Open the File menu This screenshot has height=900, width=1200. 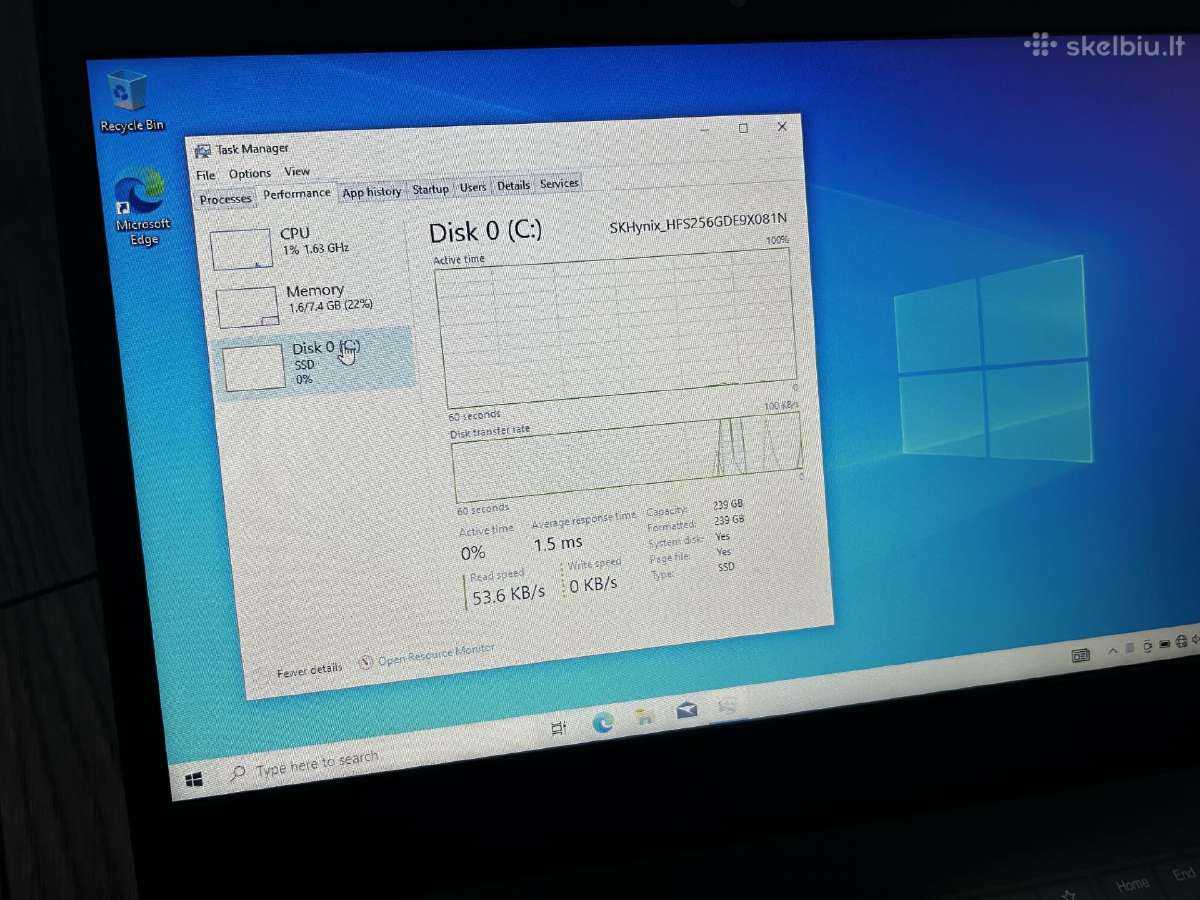[206, 175]
